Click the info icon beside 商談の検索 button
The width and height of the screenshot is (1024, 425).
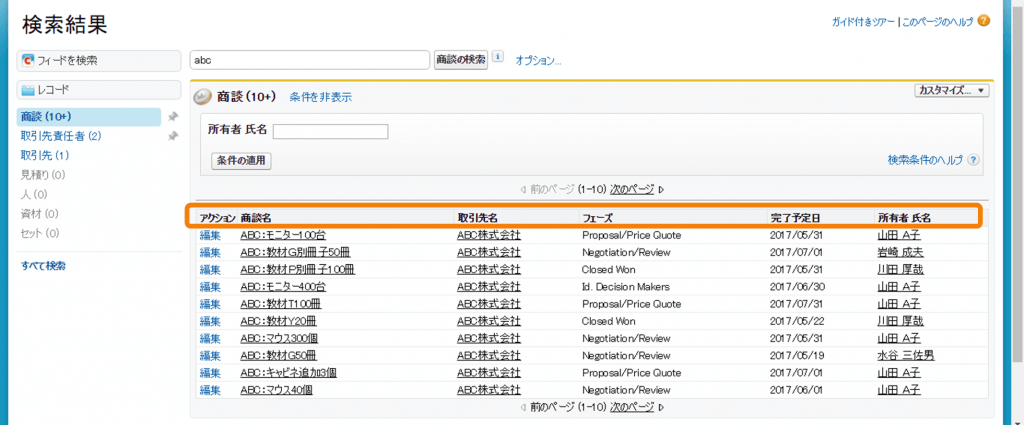click(x=498, y=58)
